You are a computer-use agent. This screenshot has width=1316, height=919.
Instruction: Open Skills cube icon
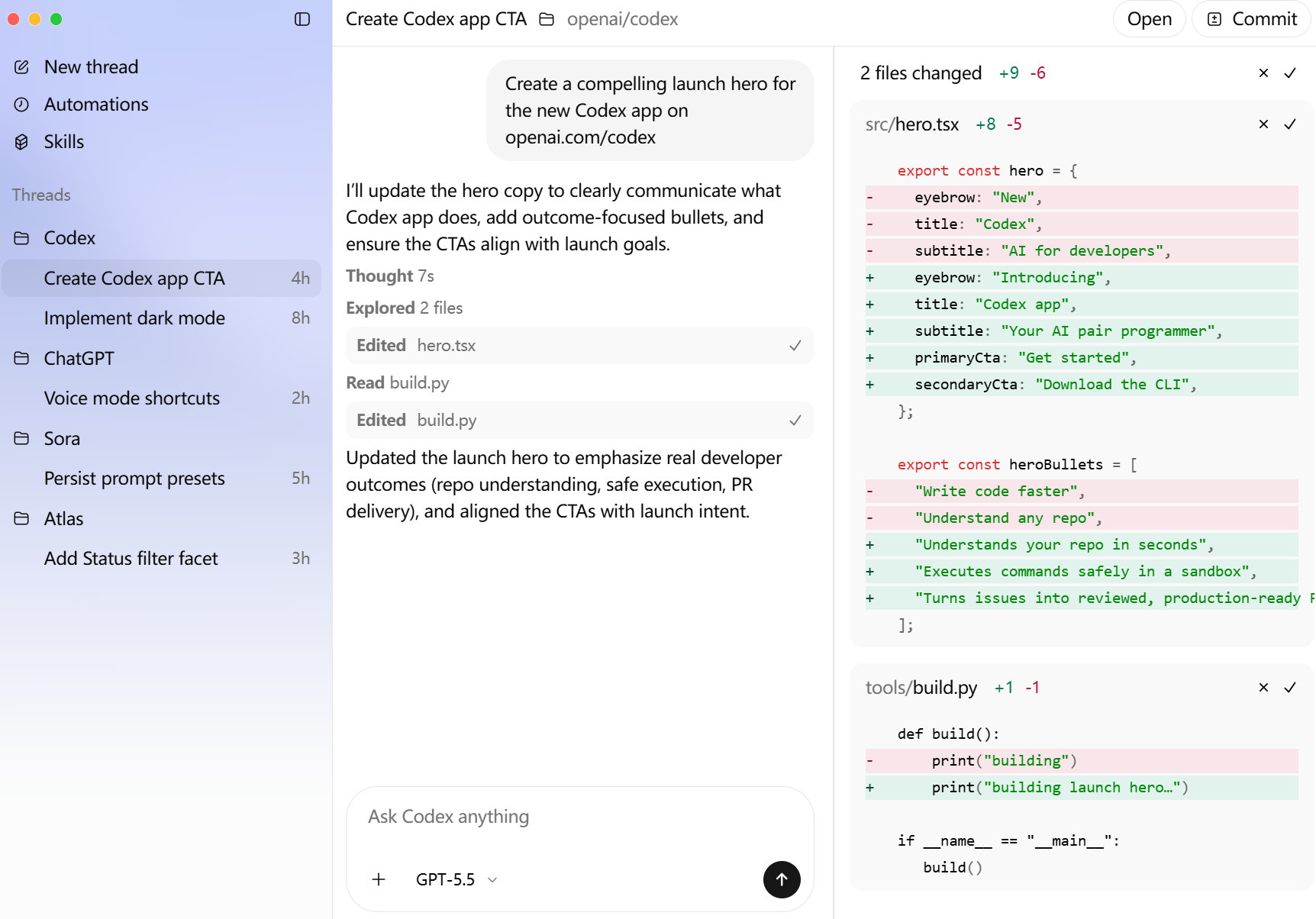(x=21, y=142)
